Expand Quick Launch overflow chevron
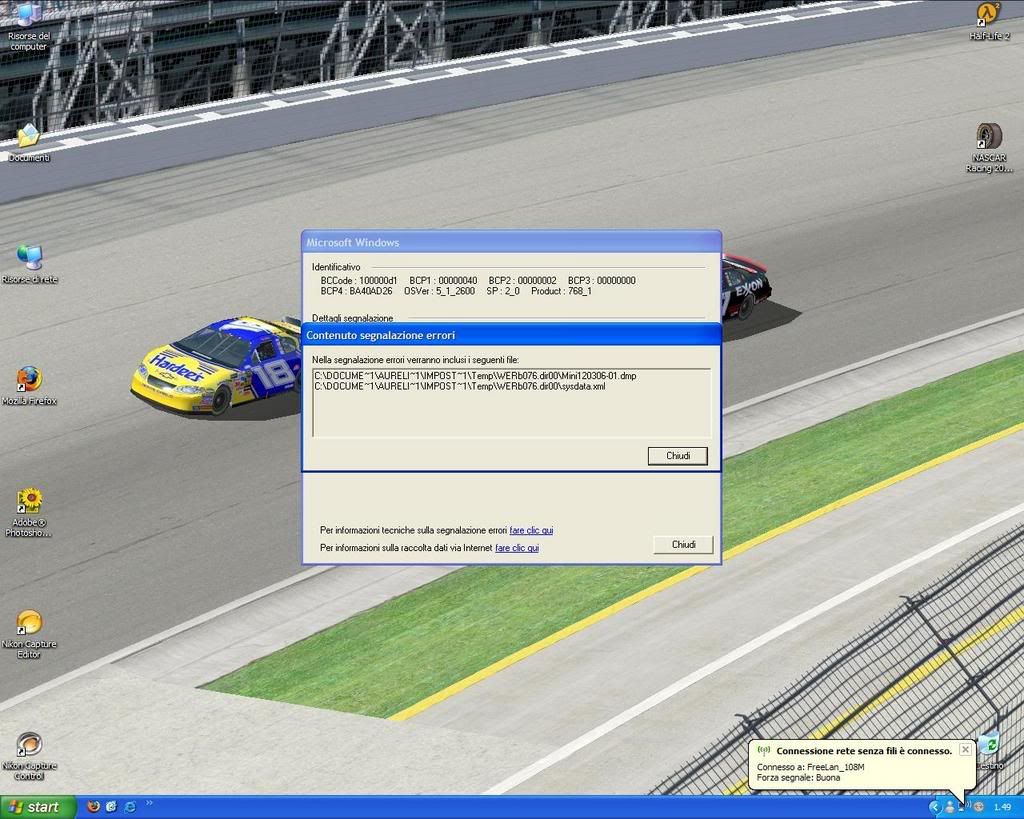The image size is (1024, 819). coord(150,802)
